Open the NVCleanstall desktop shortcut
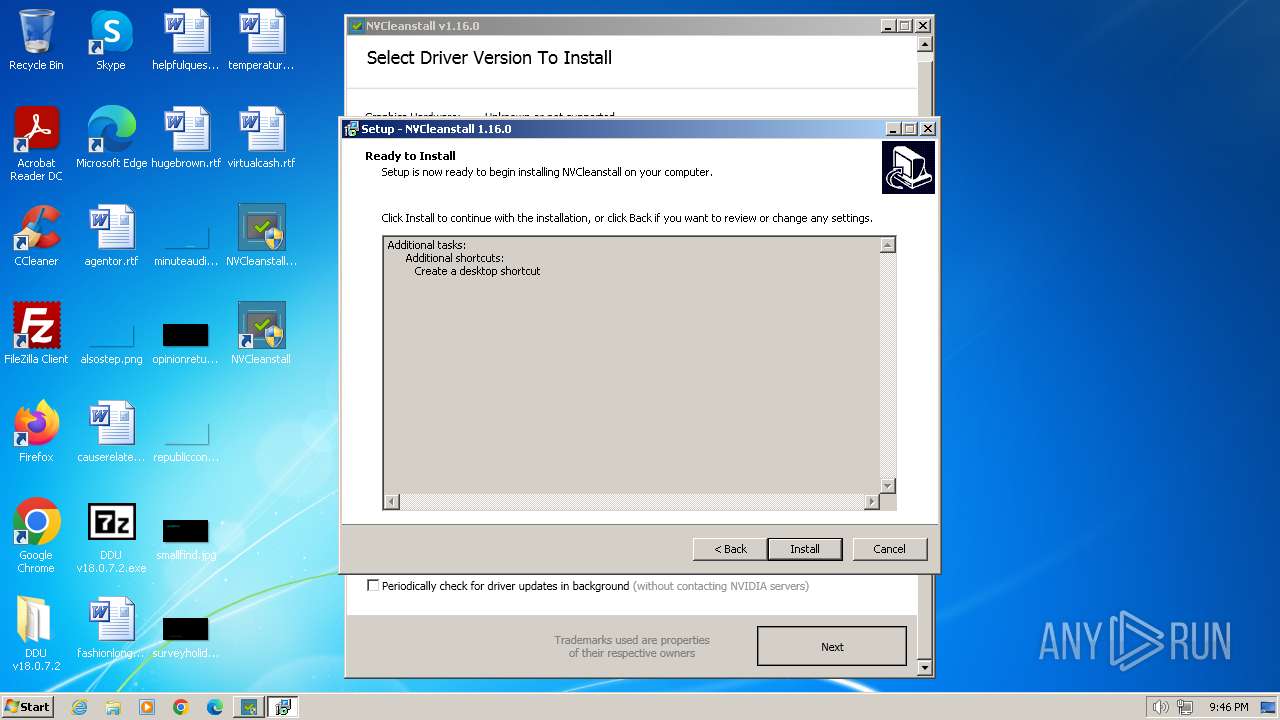1280x720 pixels. point(261,334)
